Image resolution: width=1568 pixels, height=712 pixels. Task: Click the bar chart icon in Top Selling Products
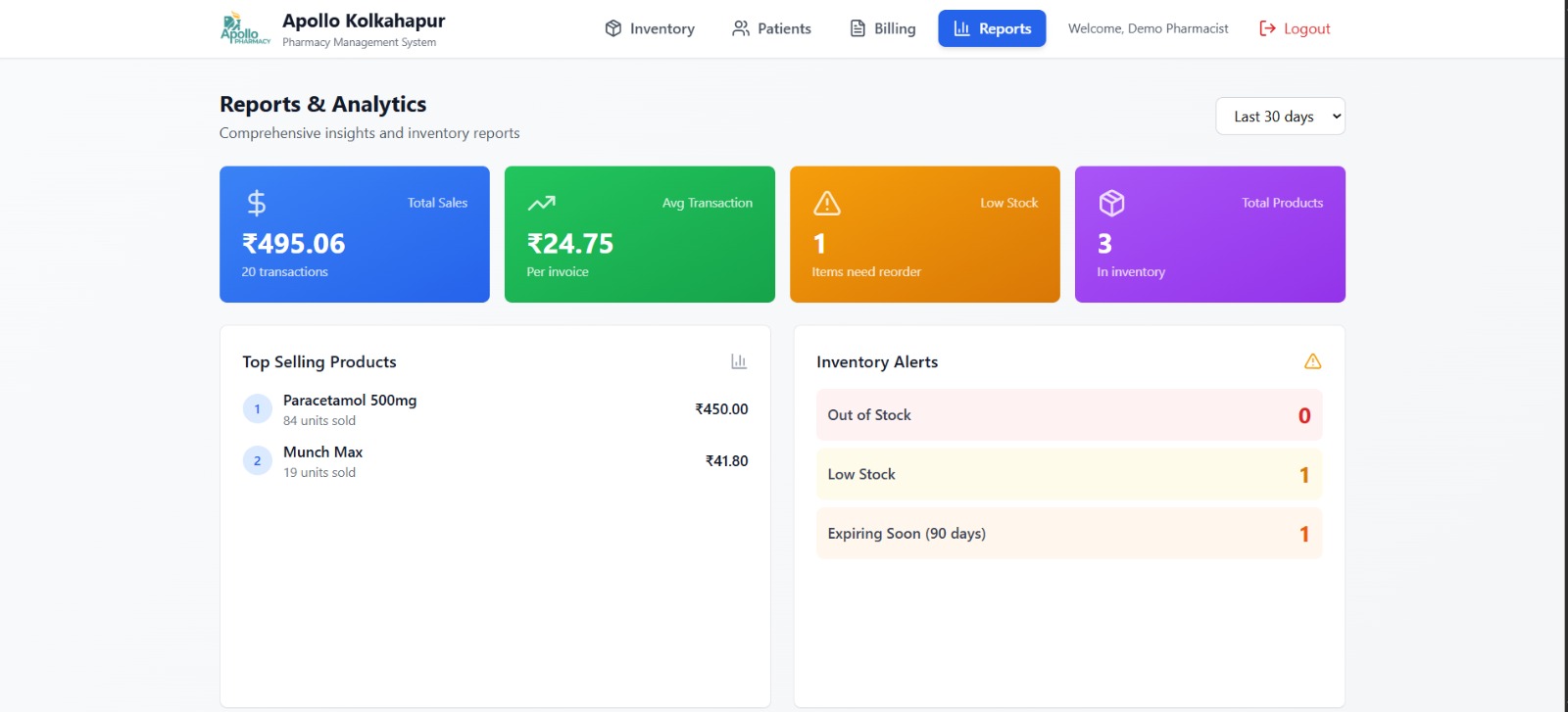click(x=739, y=361)
